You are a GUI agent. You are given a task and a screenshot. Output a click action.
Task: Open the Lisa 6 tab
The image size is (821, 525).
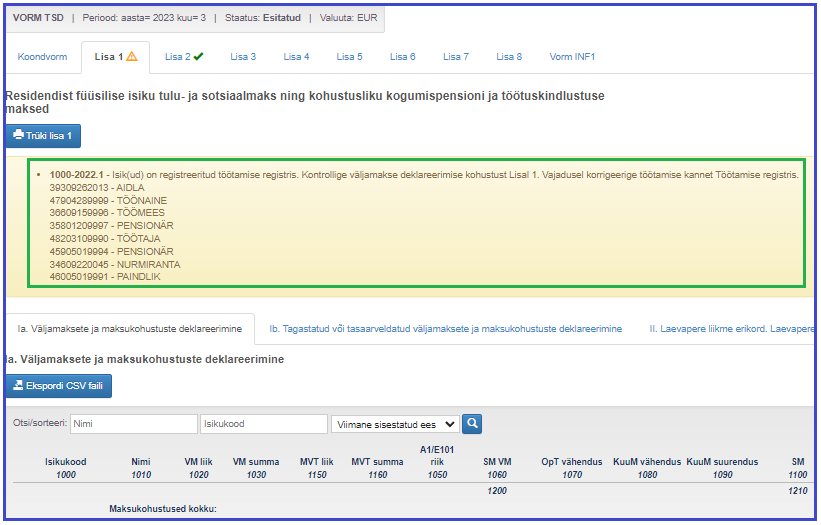point(403,57)
